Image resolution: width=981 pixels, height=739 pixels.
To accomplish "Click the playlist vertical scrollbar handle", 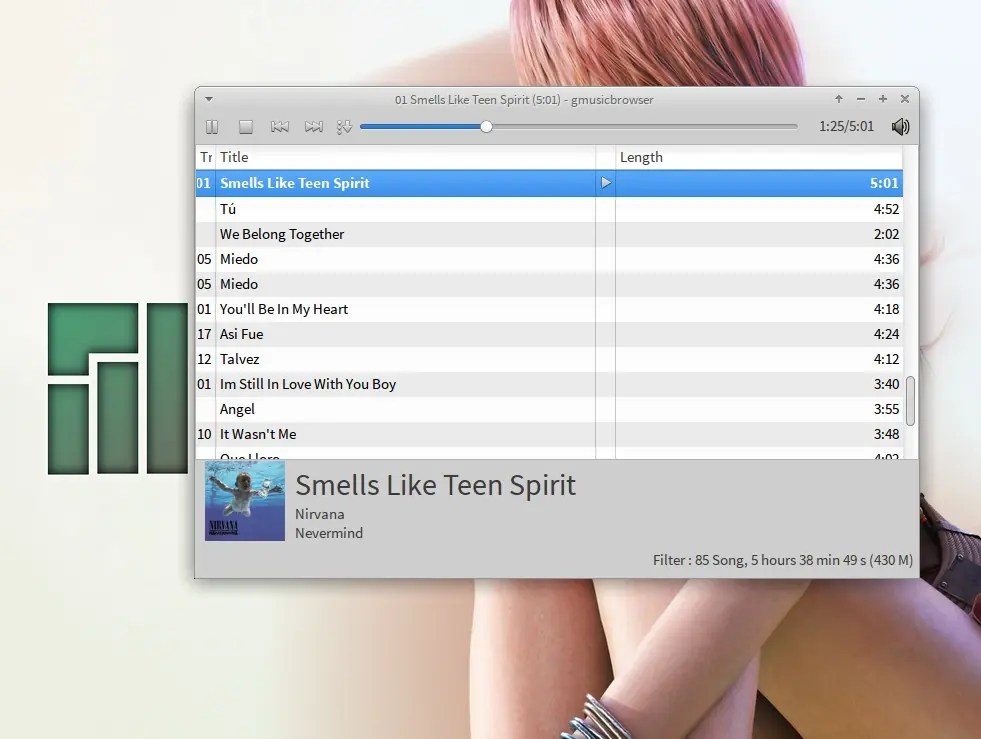I will pyautogui.click(x=910, y=401).
